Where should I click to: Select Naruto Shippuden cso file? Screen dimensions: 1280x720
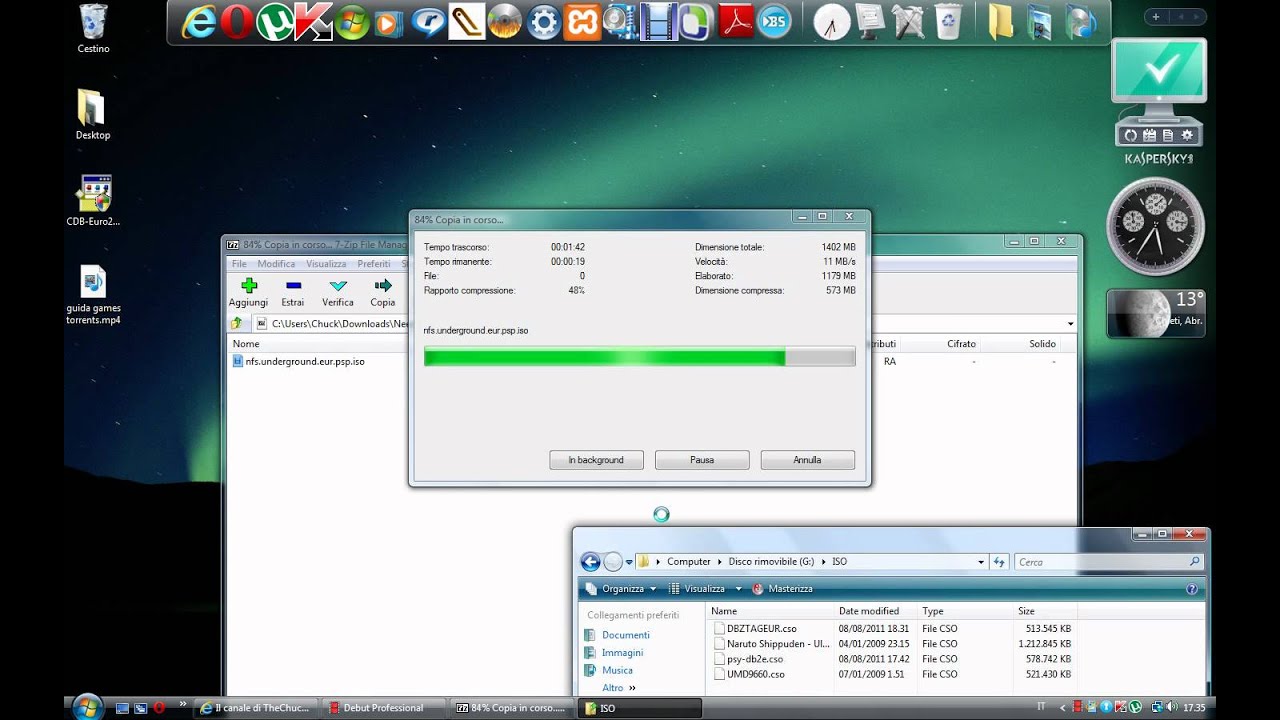(771, 643)
